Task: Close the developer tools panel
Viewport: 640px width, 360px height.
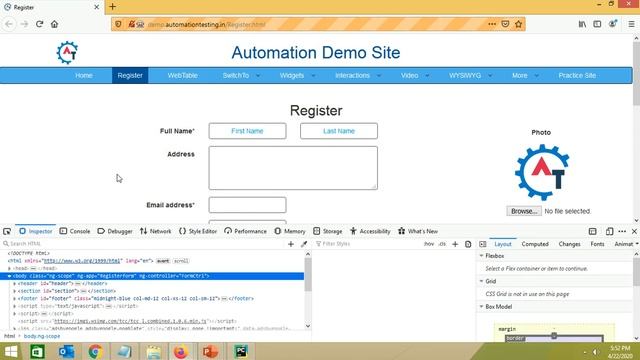Action: coord(634,231)
